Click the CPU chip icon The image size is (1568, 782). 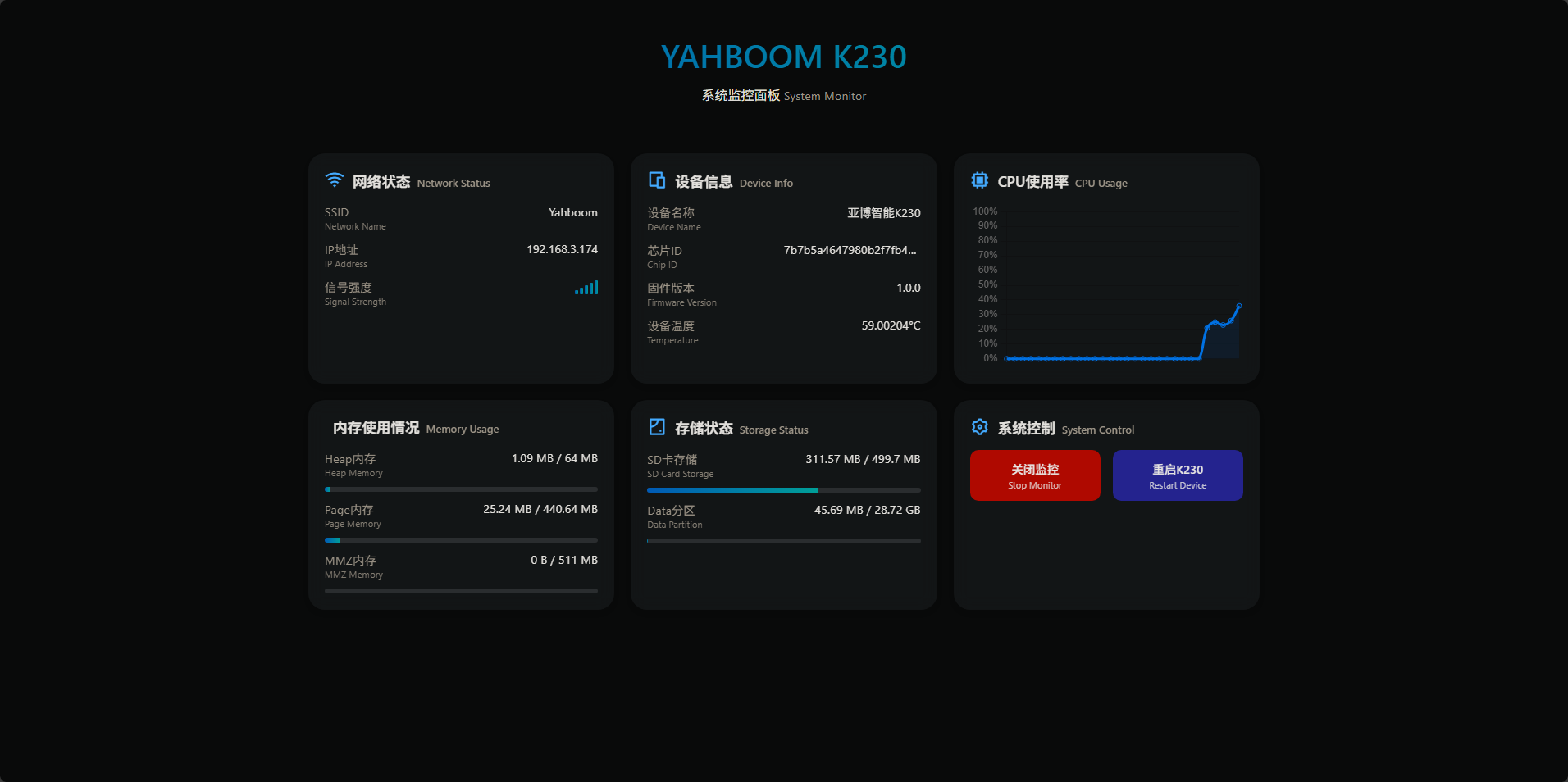point(979,180)
